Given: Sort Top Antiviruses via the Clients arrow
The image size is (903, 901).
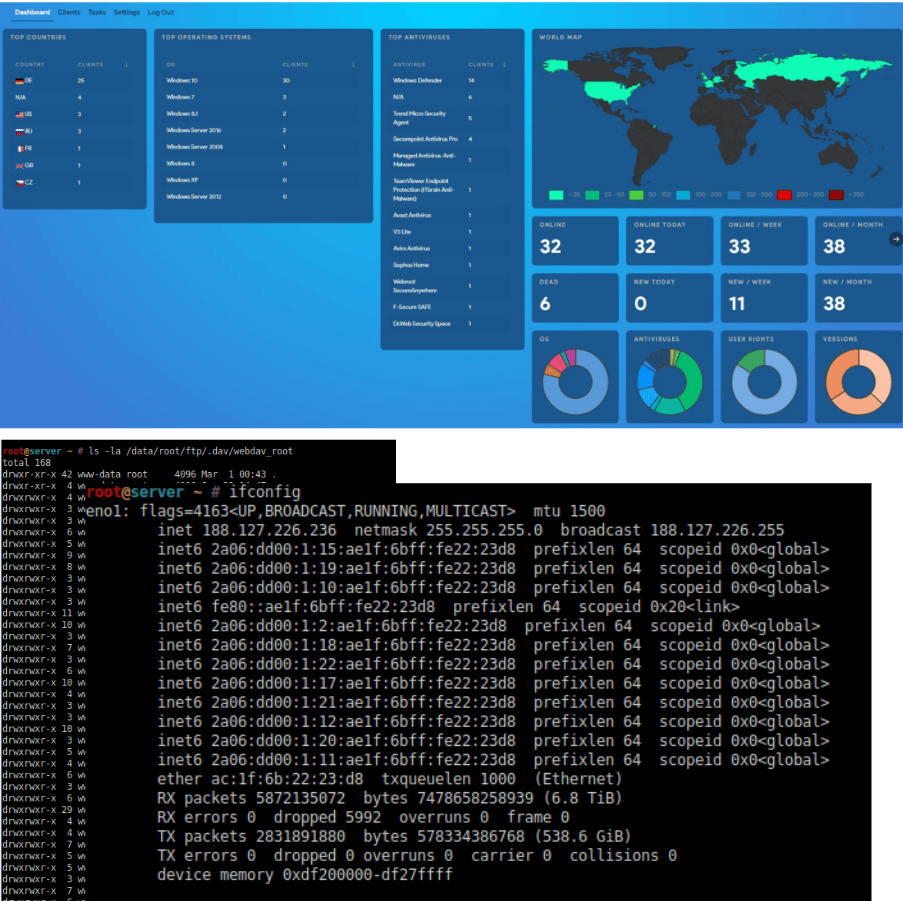Looking at the screenshot, I should pos(503,65).
